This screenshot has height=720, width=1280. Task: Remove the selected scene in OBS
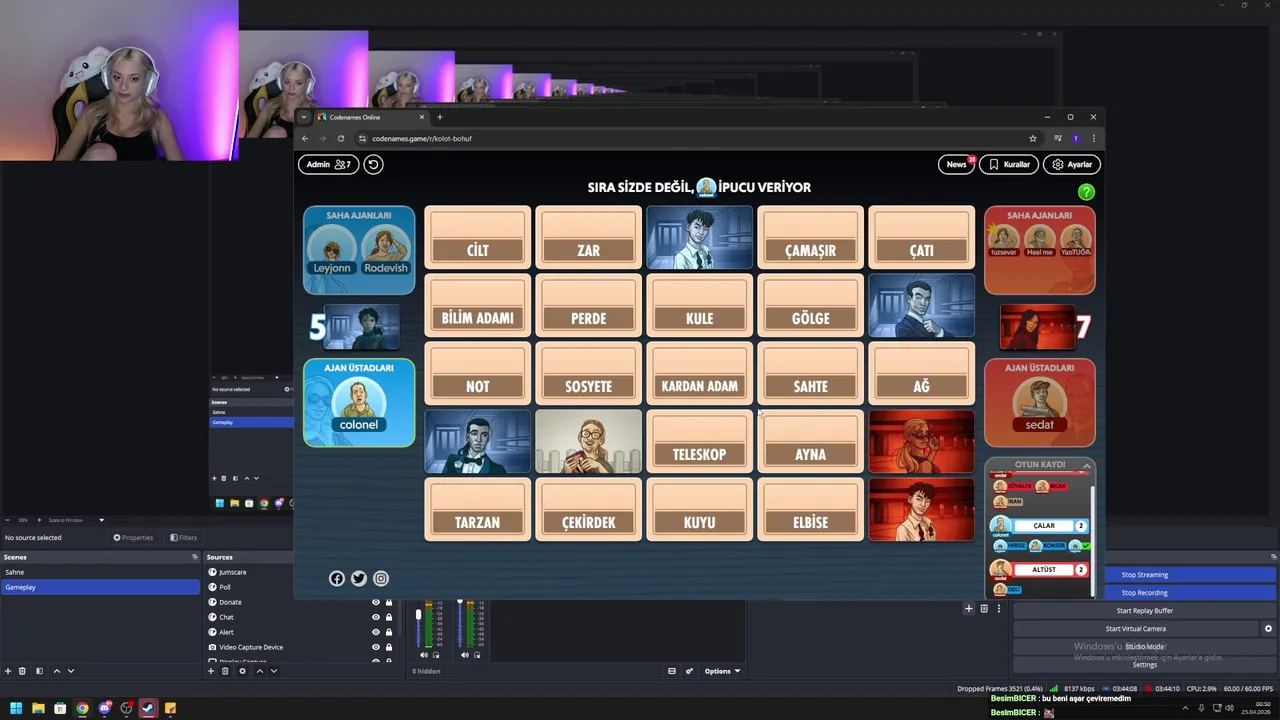click(22, 671)
